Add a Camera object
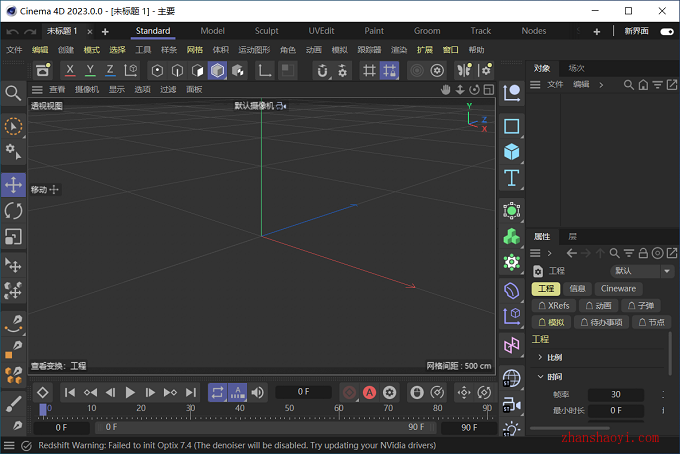Screen dimensions: 680x454 point(512,405)
